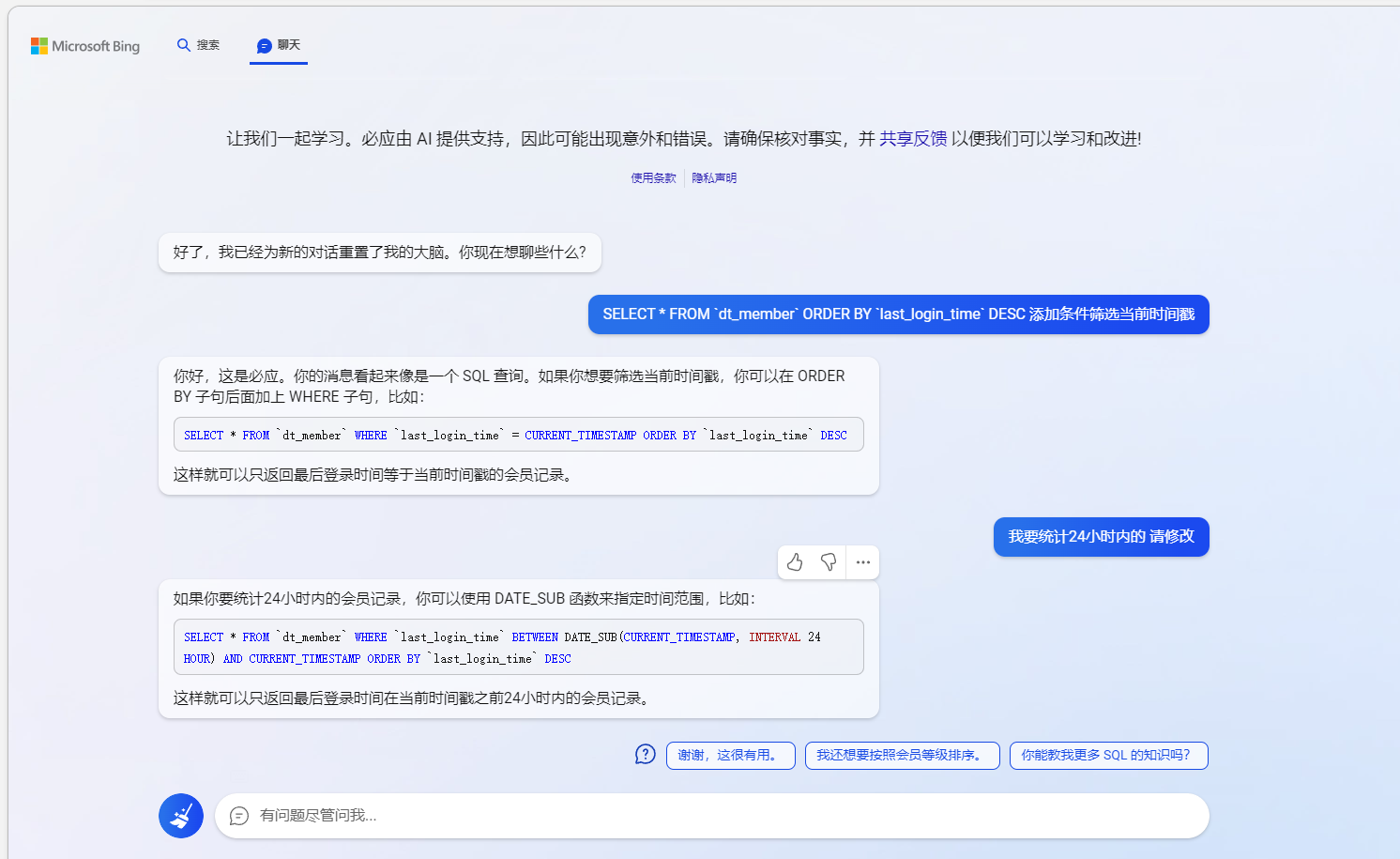Click the user SQL query message bubble

click(899, 314)
